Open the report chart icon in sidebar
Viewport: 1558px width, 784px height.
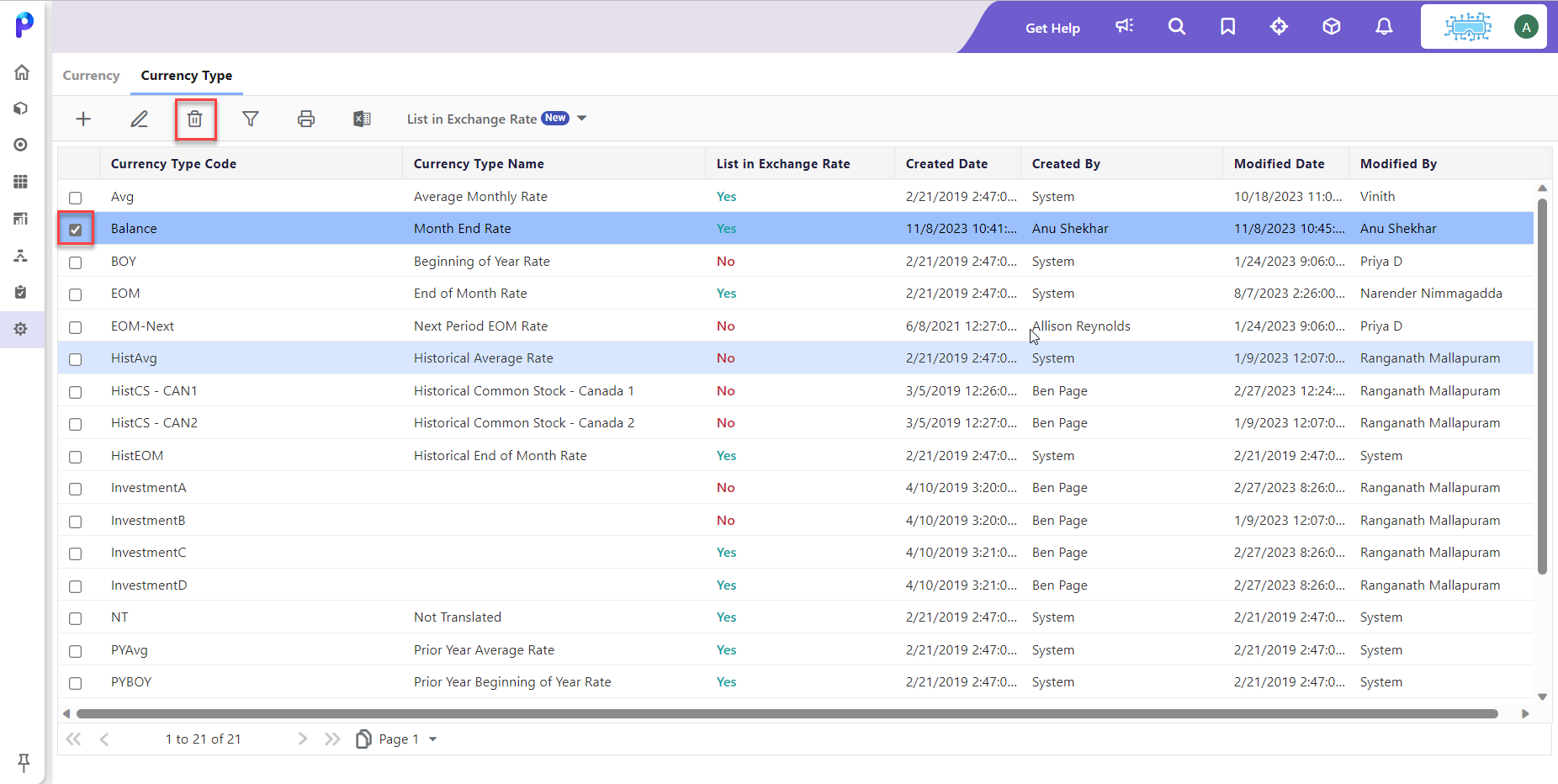[x=21, y=219]
